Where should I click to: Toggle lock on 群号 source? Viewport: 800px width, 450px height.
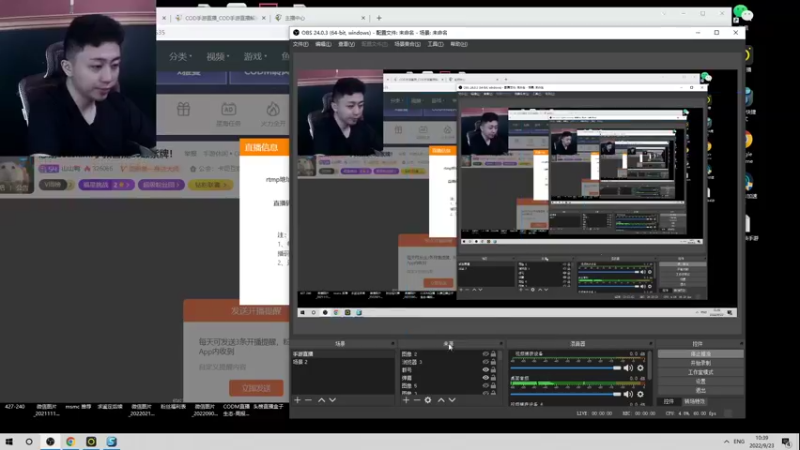tap(493, 370)
